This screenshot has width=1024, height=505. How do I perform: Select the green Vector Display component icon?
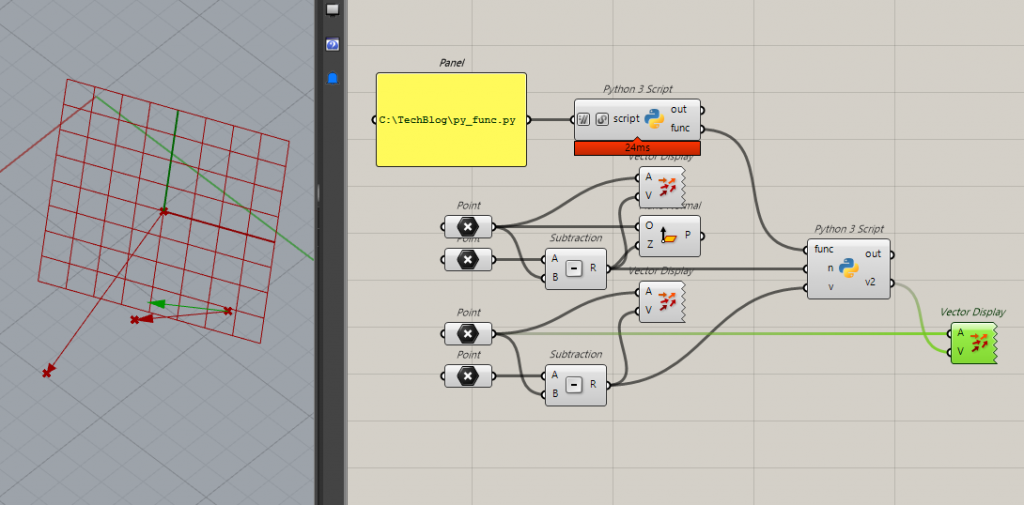pos(979,342)
